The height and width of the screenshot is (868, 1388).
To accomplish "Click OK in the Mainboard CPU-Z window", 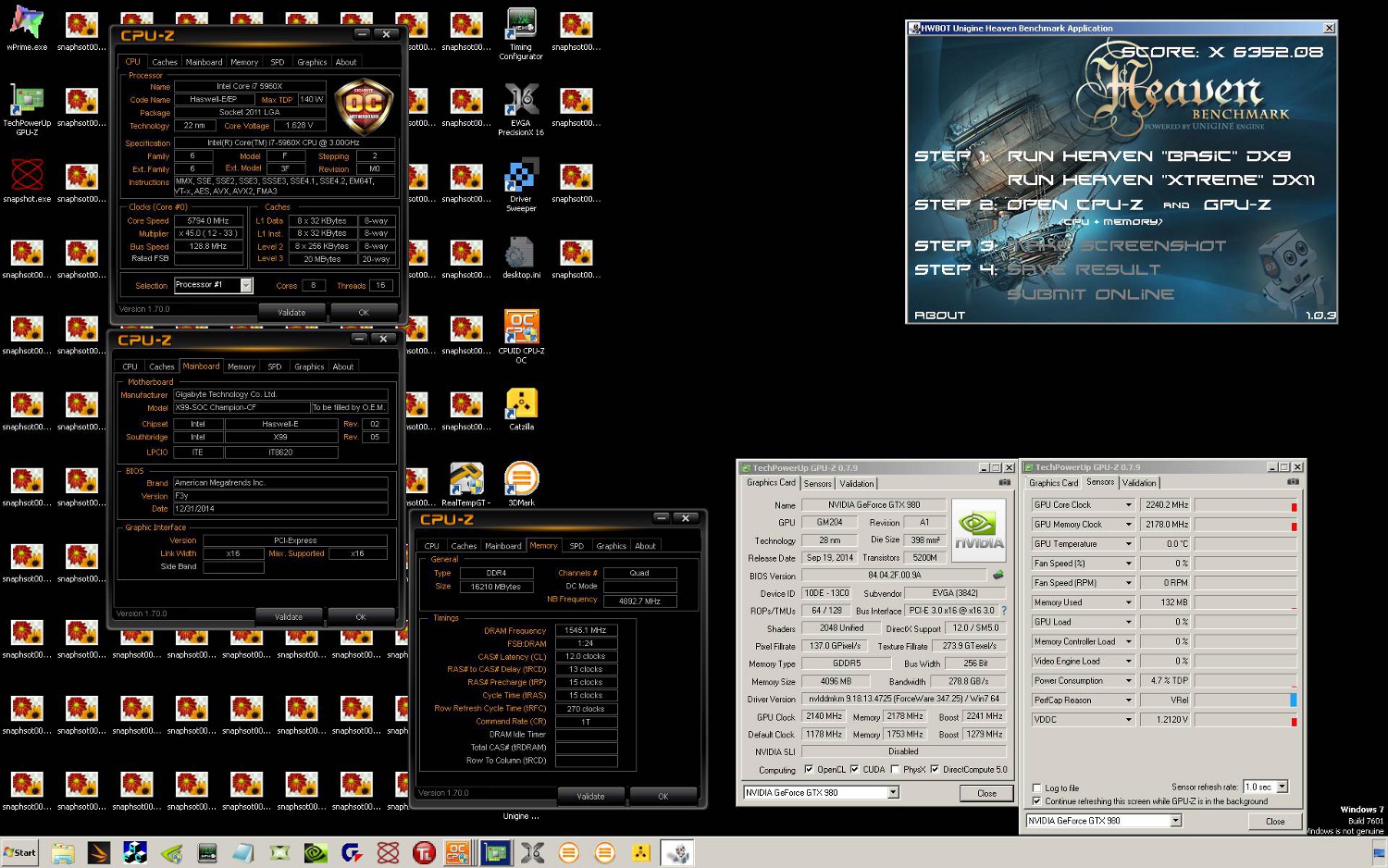I will (361, 617).
